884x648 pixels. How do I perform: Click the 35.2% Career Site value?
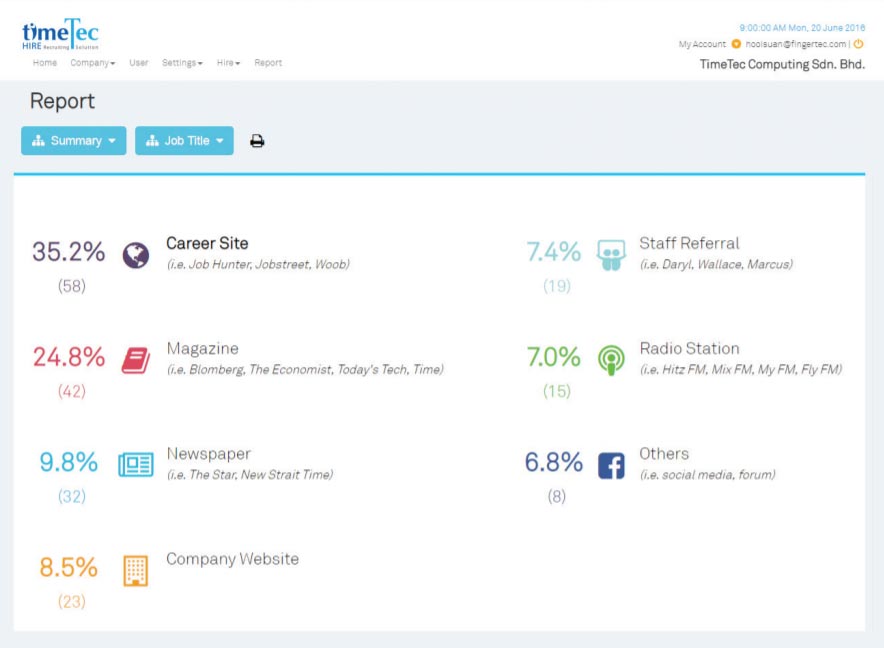[68, 252]
